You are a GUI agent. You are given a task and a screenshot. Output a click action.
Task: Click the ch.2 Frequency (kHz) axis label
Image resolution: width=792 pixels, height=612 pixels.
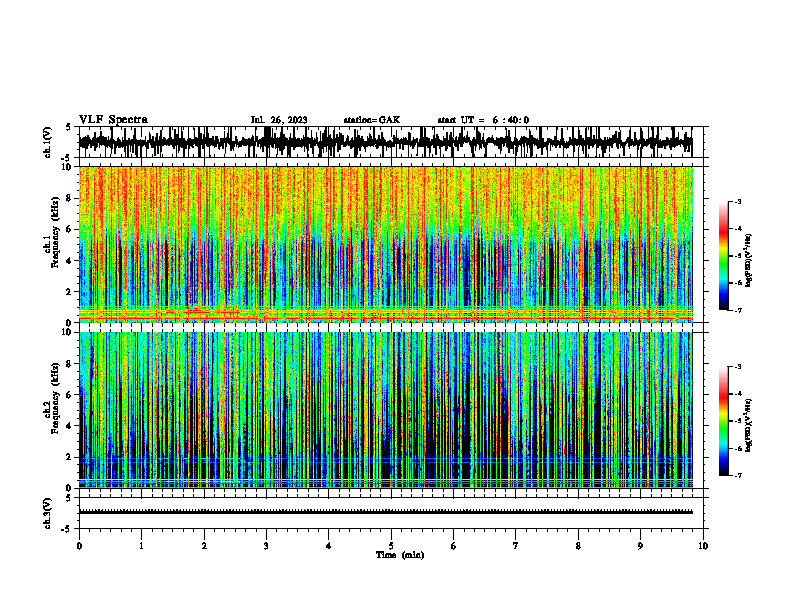52,398
